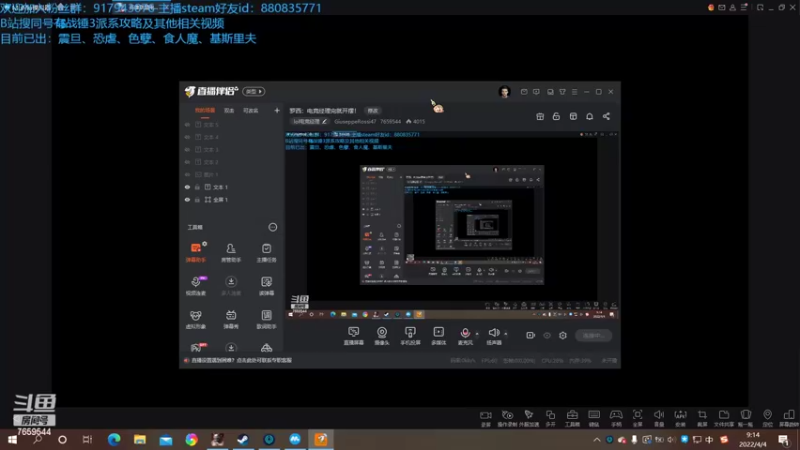Mute the 扬声器 speaker

(494, 336)
